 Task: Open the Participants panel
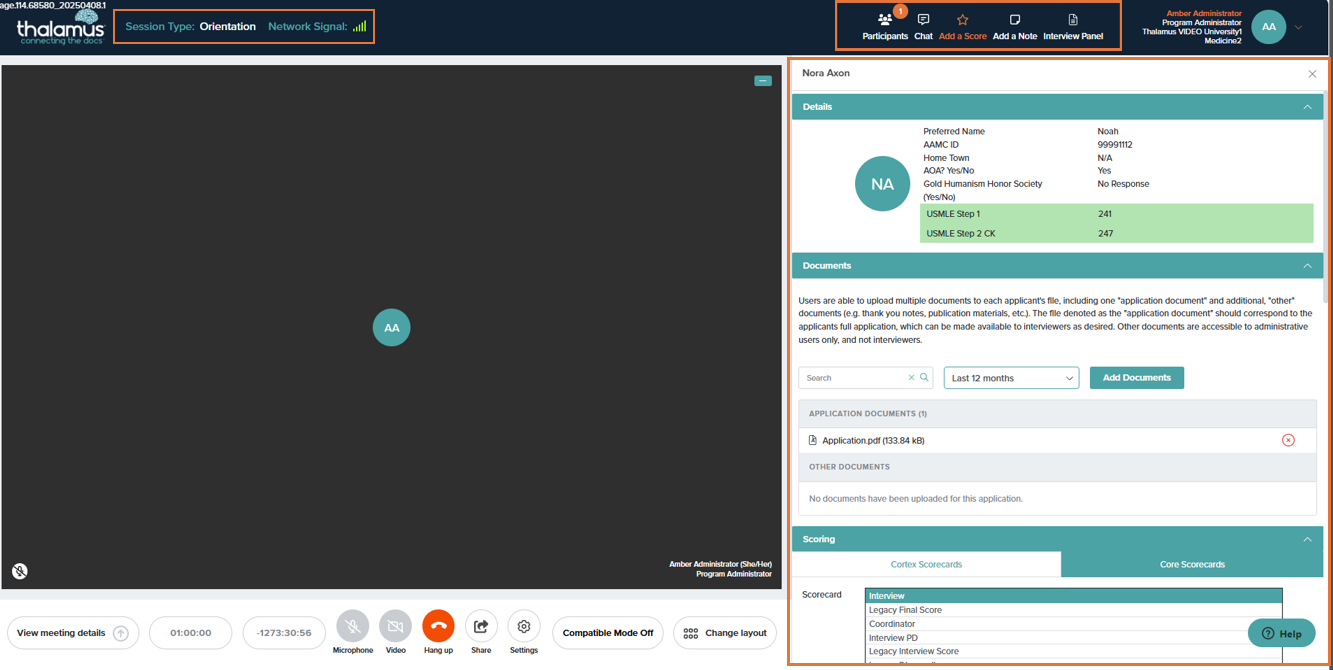coord(885,26)
